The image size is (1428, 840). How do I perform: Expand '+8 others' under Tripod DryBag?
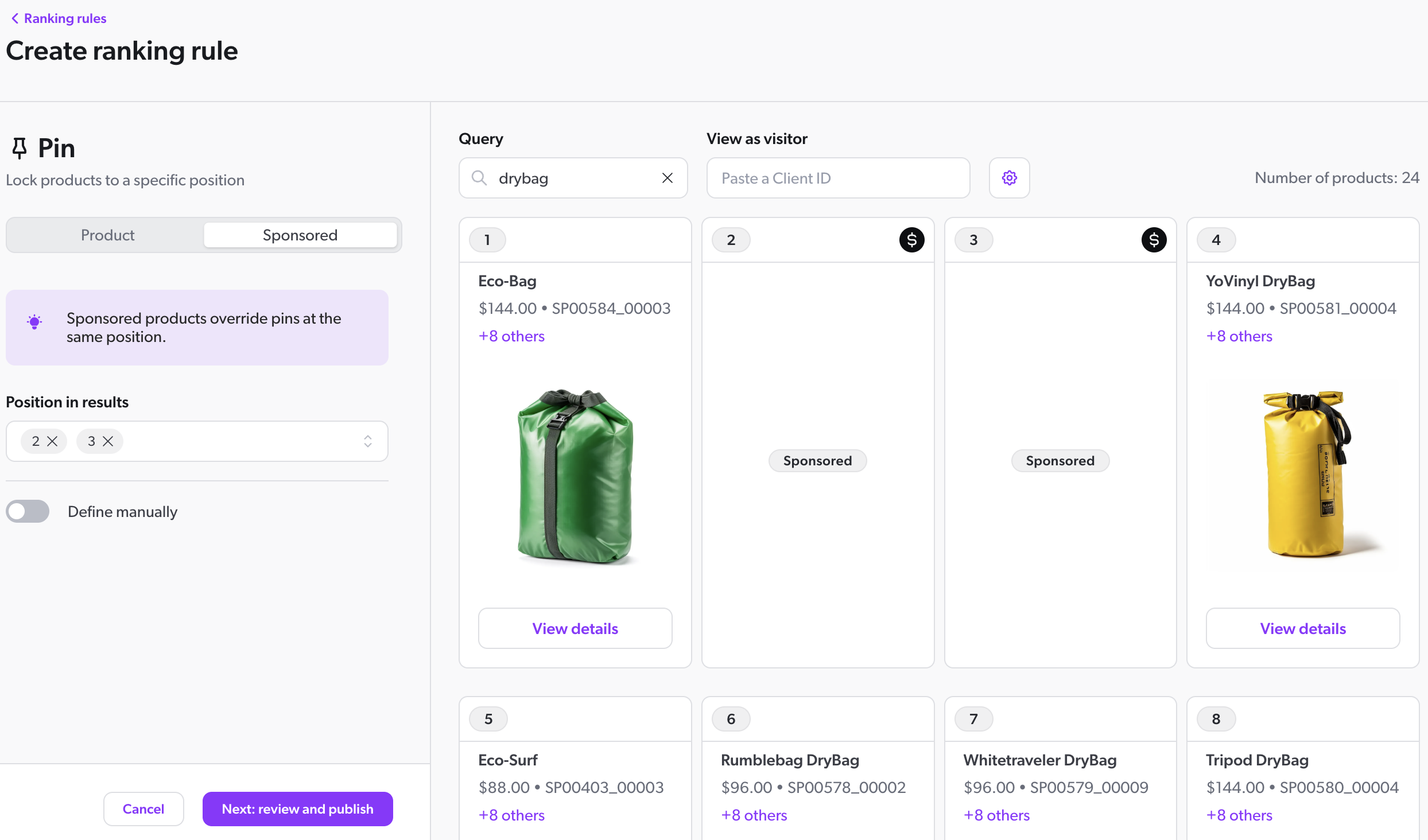1239,815
